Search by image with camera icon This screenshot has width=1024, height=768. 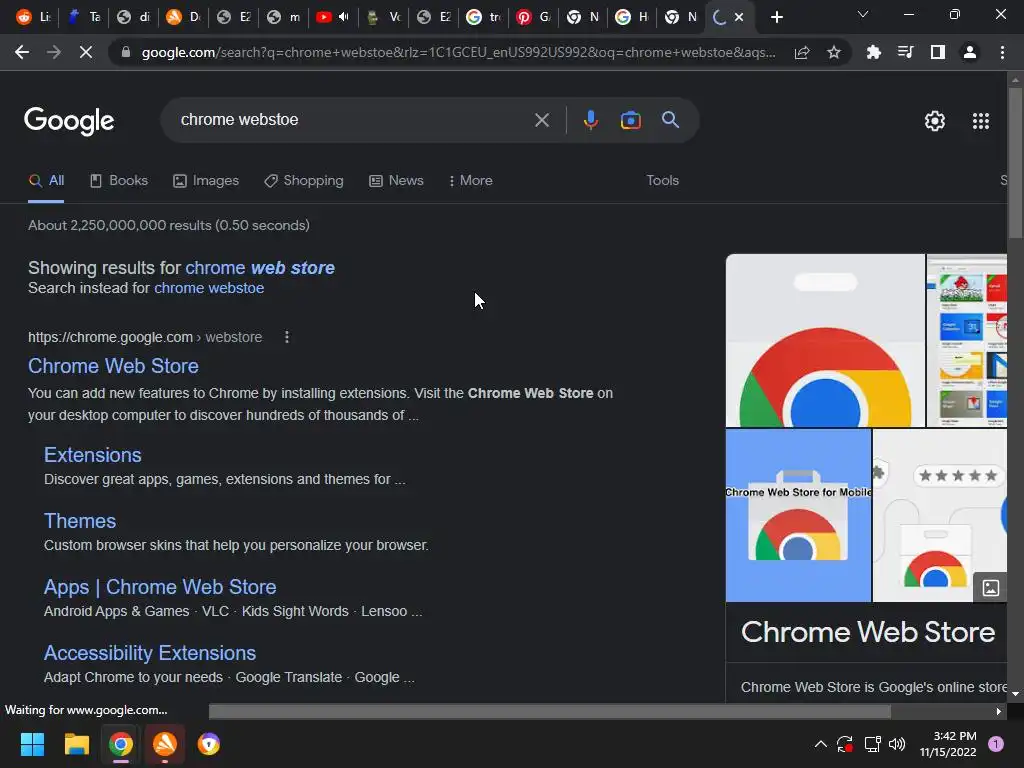[x=630, y=120]
